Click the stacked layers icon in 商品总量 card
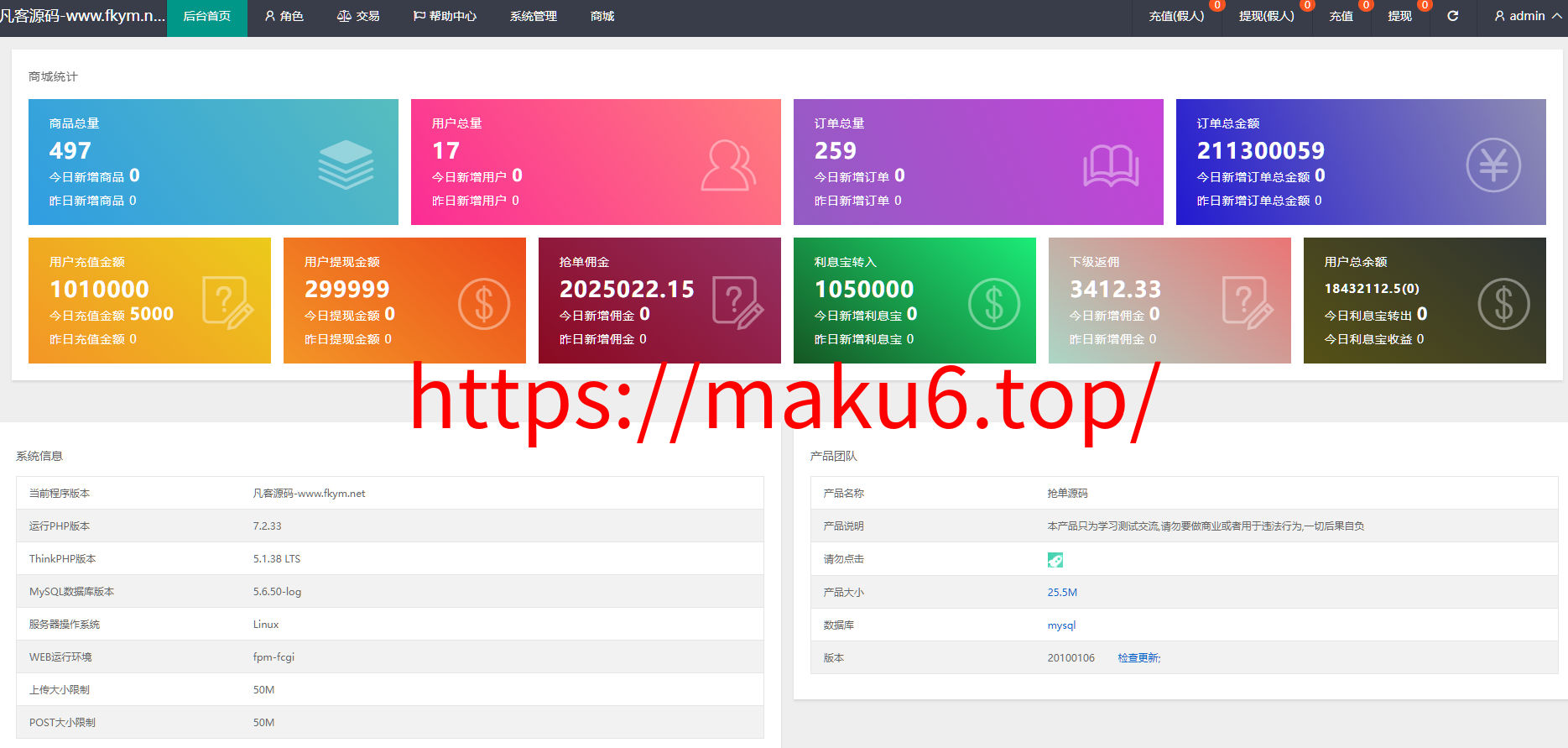 point(346,165)
